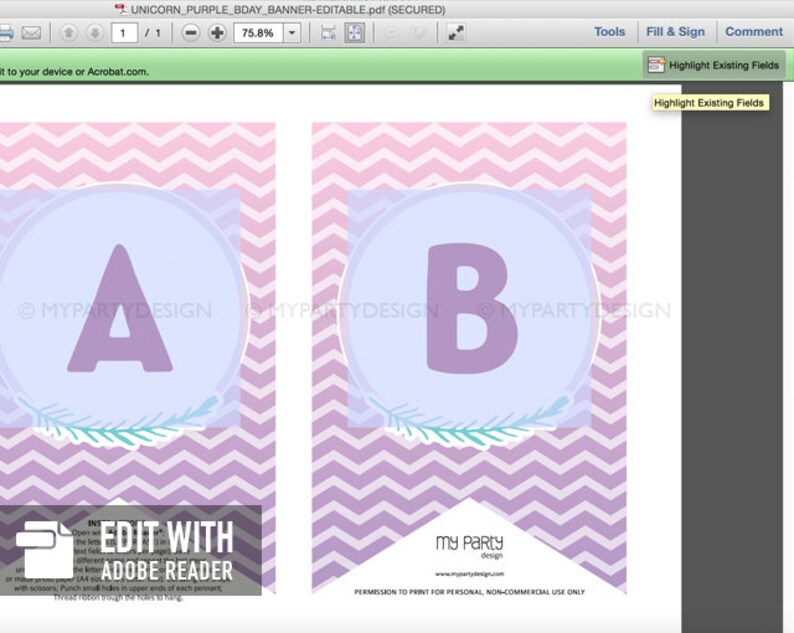Click the Acrobat.com message text in green bar
Image resolution: width=794 pixels, height=633 pixels.
[x=74, y=71]
